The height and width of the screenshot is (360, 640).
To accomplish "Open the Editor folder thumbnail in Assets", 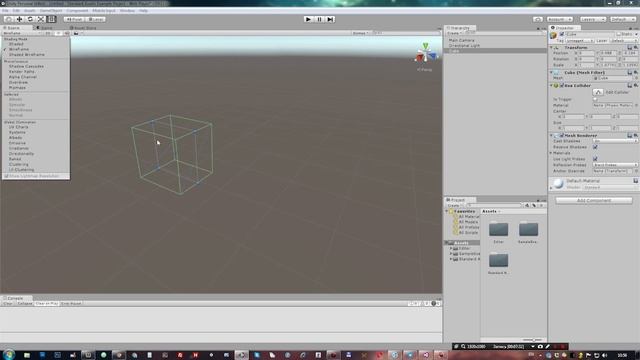I will (x=498, y=229).
